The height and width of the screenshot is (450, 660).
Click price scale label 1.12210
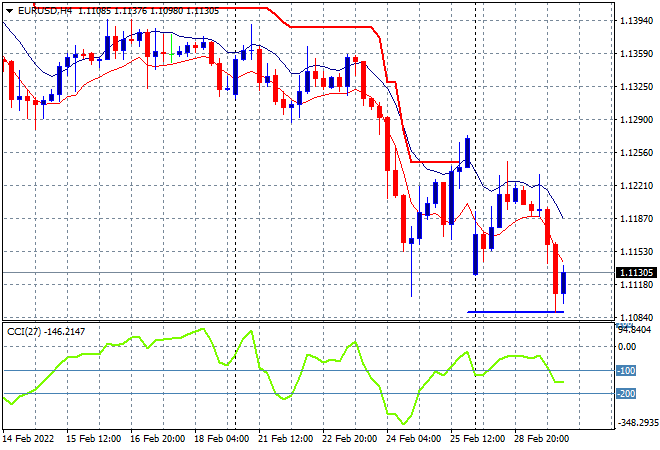pos(636,186)
